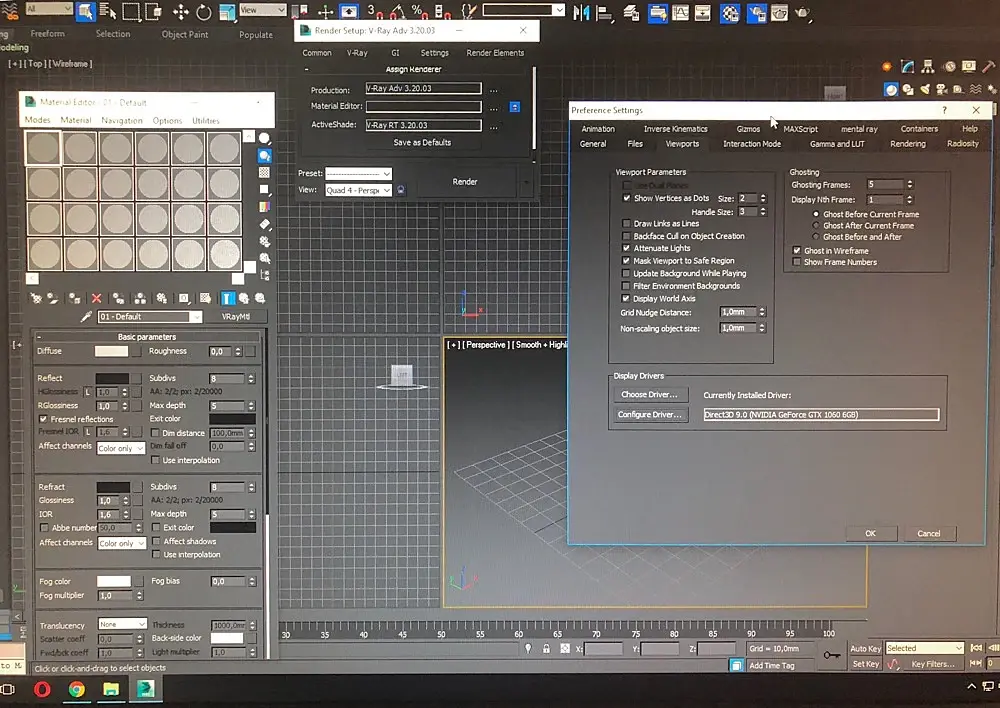Screen dimensions: 1000x708
Task: Open reference coordinate system View dropdown
Action: [262, 10]
